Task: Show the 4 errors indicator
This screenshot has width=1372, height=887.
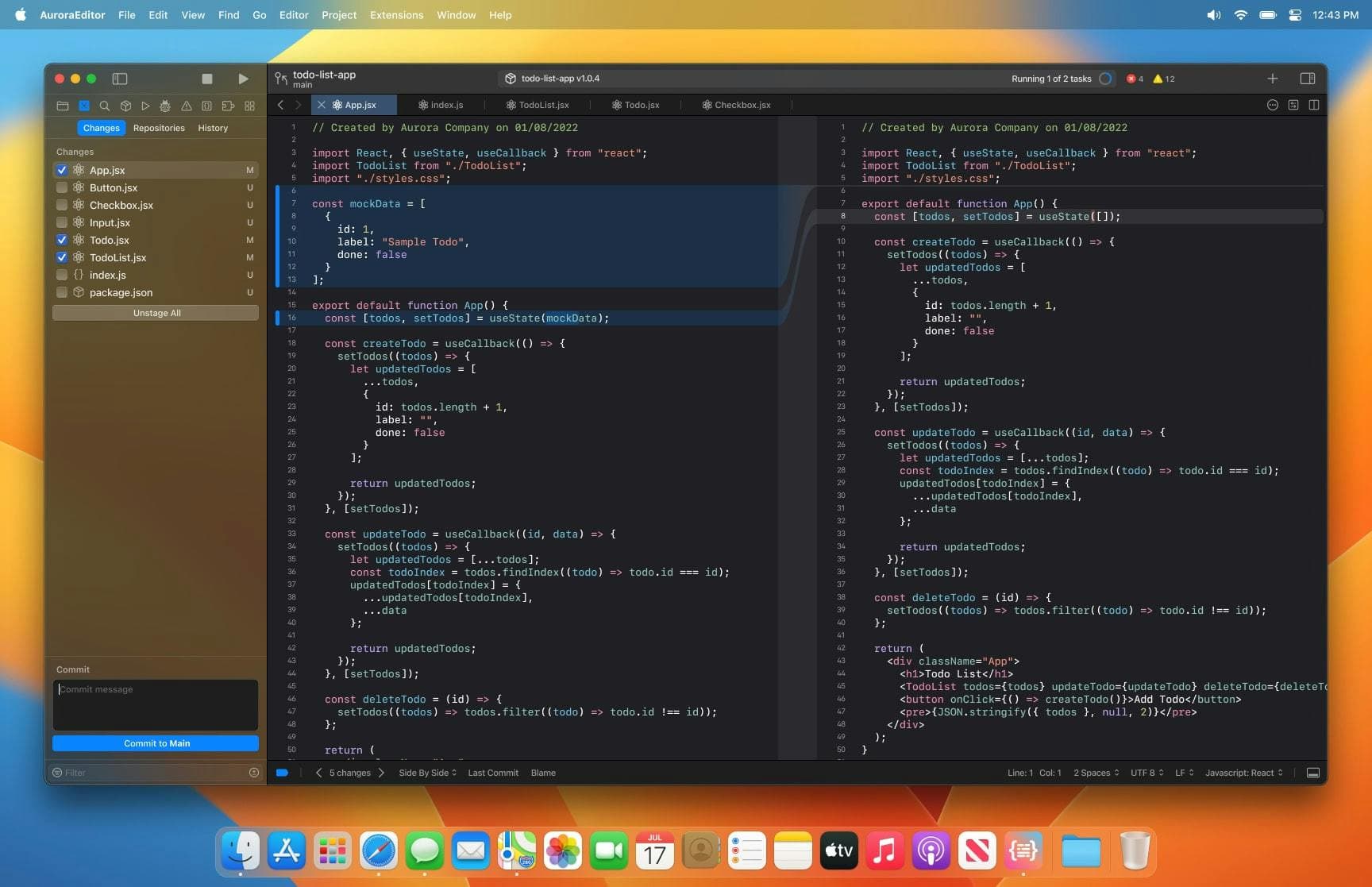Action: pos(1135,79)
